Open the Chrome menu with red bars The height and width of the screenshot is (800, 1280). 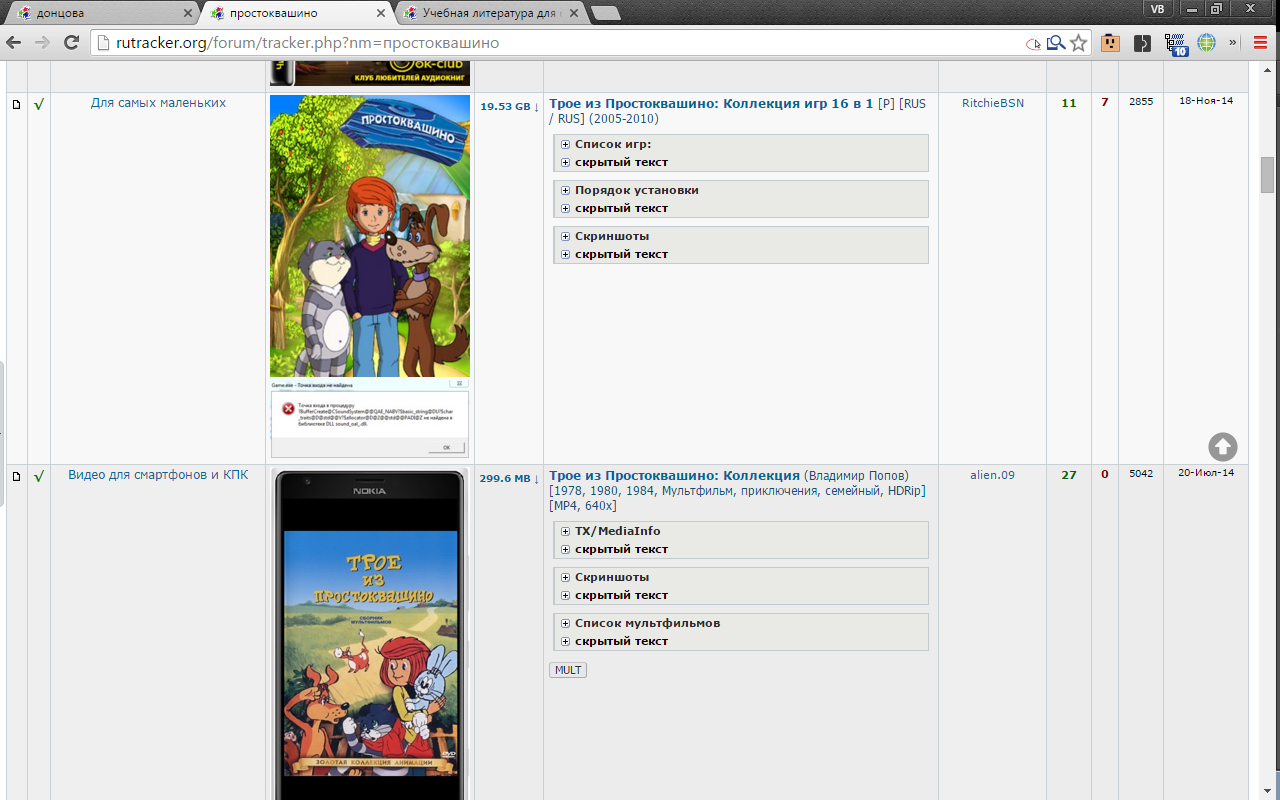coord(1261,43)
